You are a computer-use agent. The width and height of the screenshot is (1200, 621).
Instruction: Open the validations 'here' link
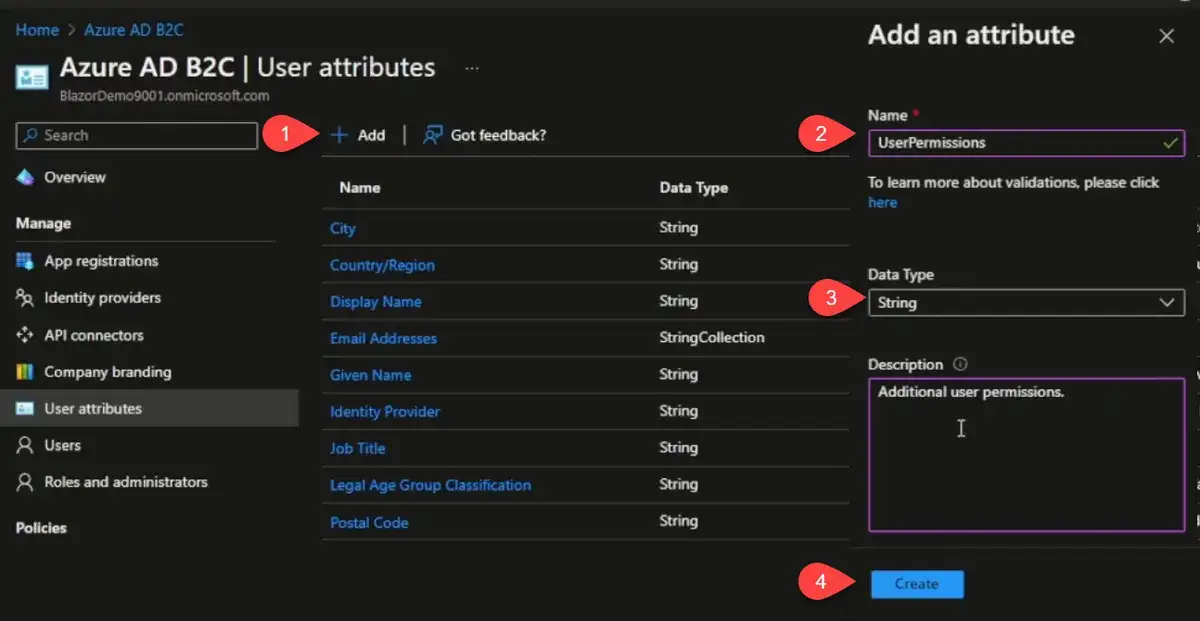pyautogui.click(x=882, y=202)
